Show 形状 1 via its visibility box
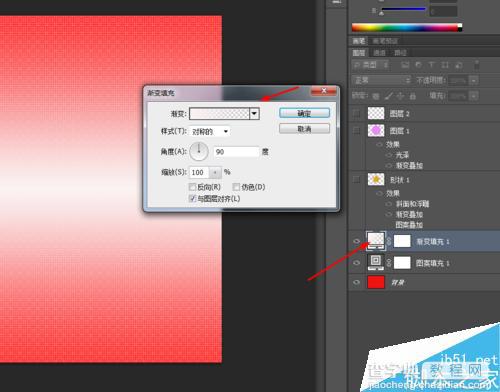500x392 pixels. click(x=356, y=180)
